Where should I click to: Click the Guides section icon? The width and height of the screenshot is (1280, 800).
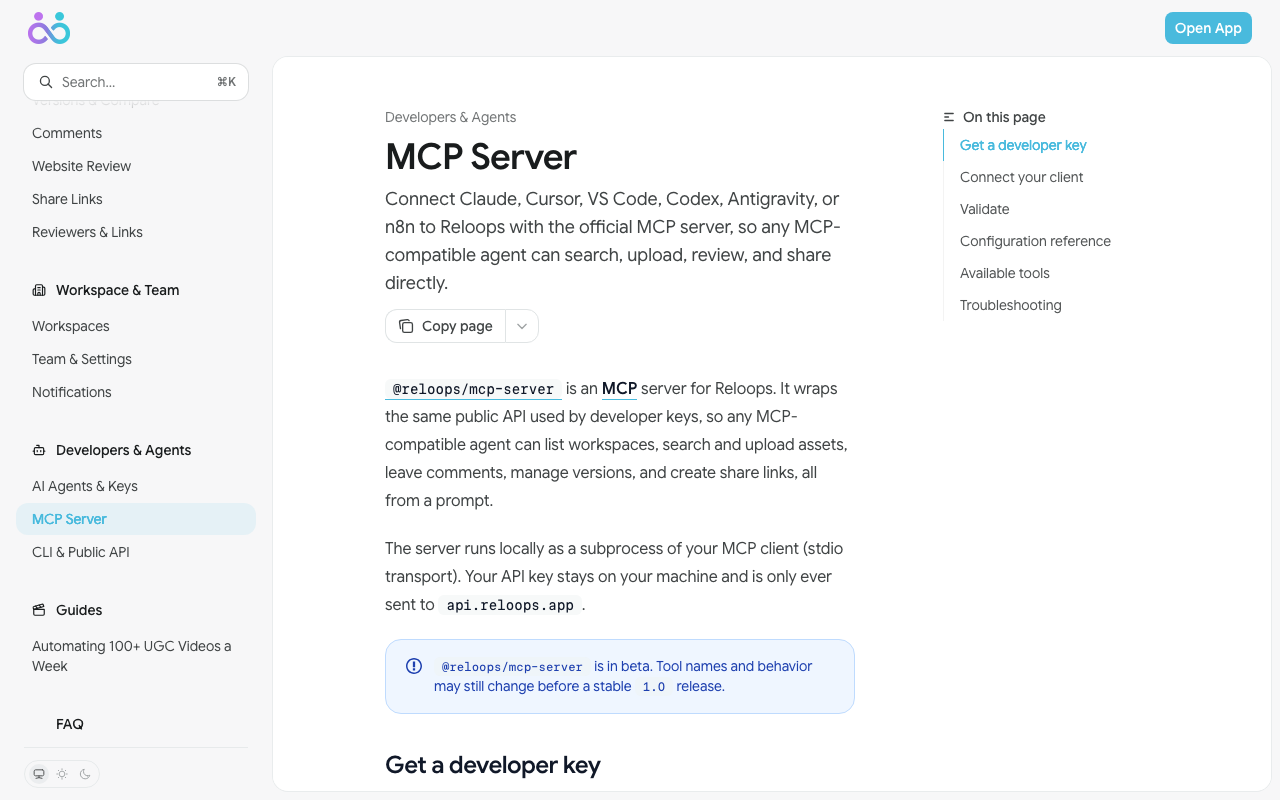39,610
